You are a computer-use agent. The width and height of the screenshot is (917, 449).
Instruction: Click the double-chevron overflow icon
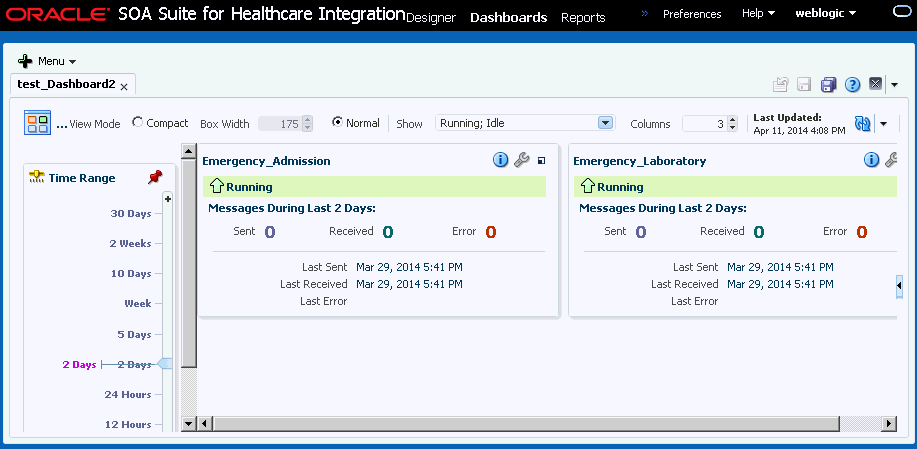(645, 13)
